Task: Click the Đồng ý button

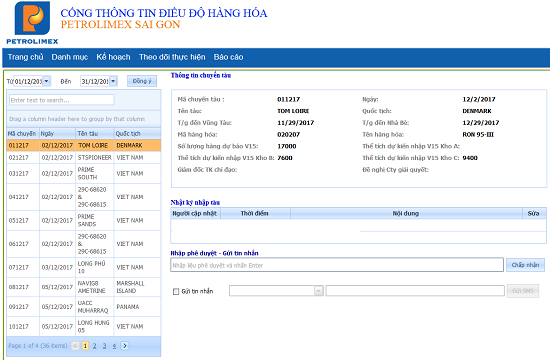Action: (x=142, y=81)
